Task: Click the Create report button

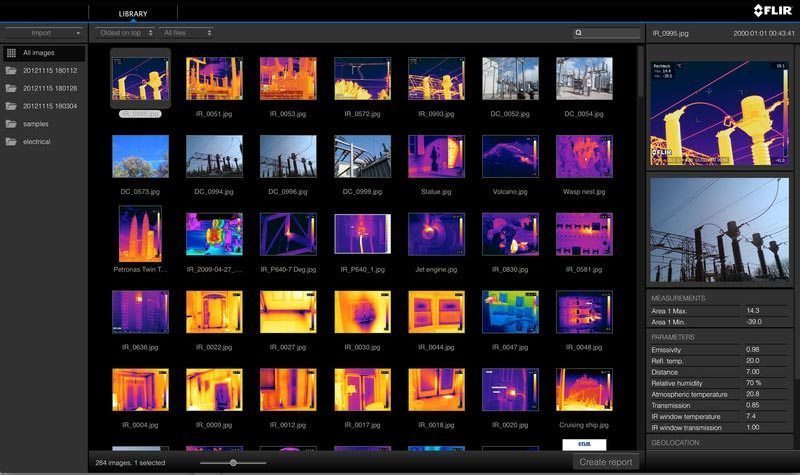Action: [606, 462]
